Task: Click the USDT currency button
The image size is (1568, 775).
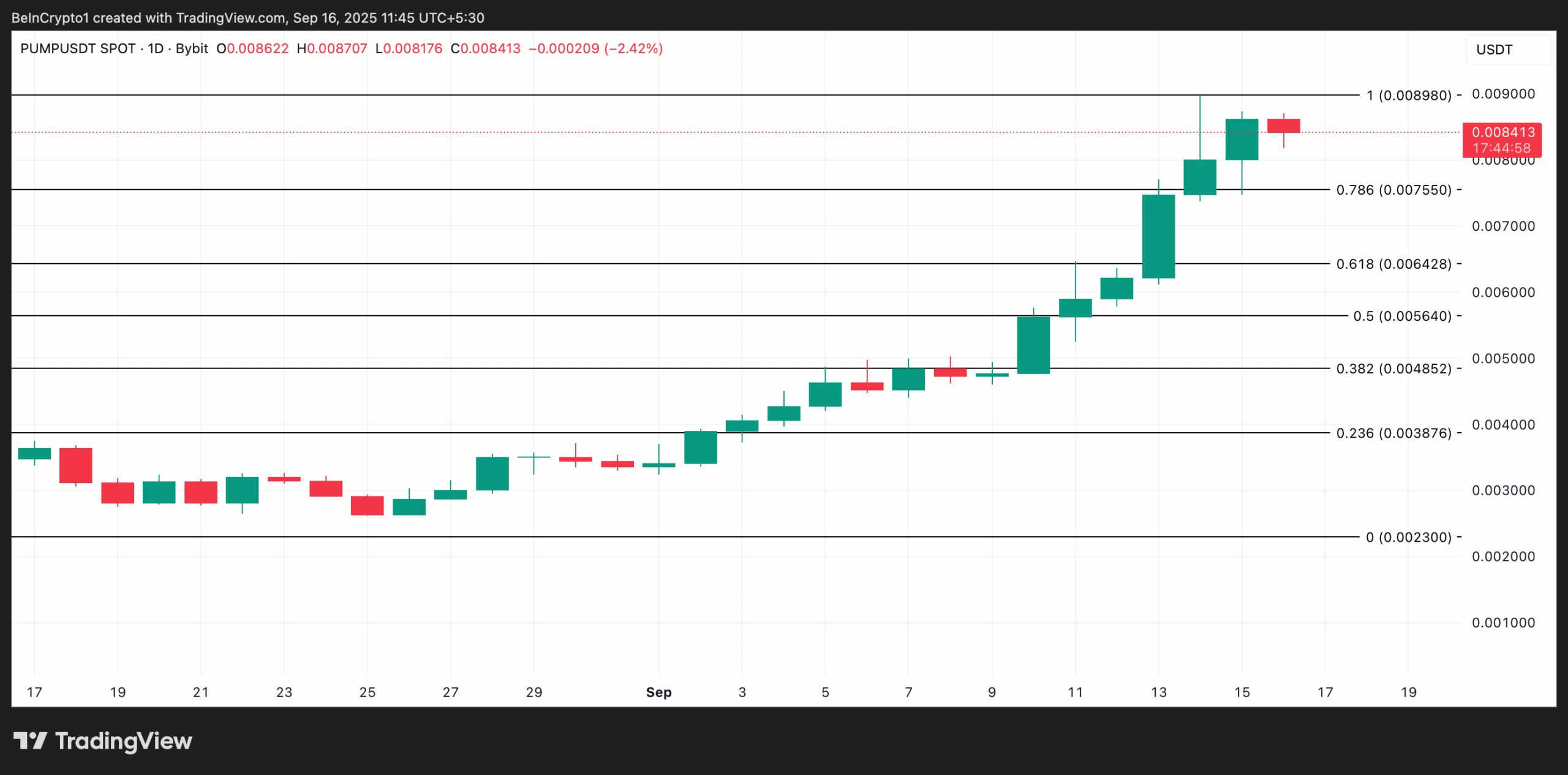Action: [1509, 50]
